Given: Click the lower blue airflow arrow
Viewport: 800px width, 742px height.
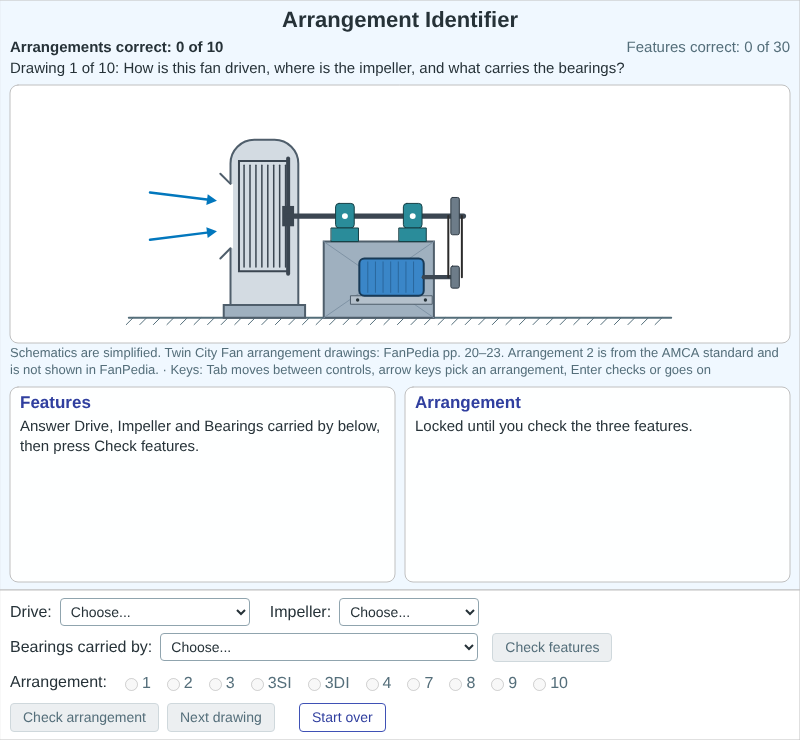Looking at the screenshot, I should tap(183, 234).
